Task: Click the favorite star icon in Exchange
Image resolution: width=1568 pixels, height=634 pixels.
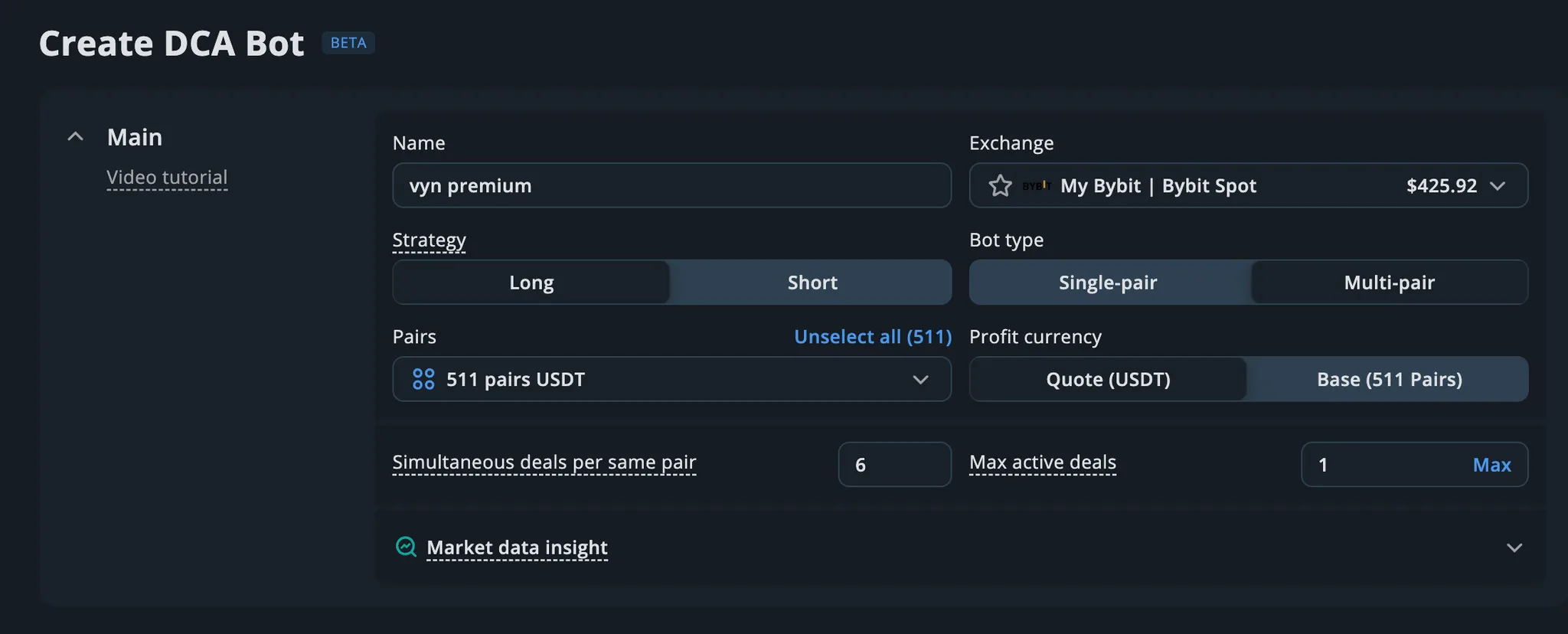Action: (1000, 186)
